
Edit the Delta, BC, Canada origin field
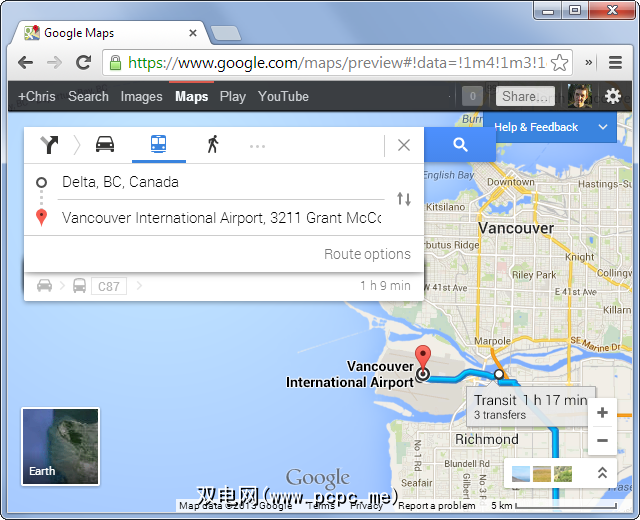pyautogui.click(x=221, y=182)
